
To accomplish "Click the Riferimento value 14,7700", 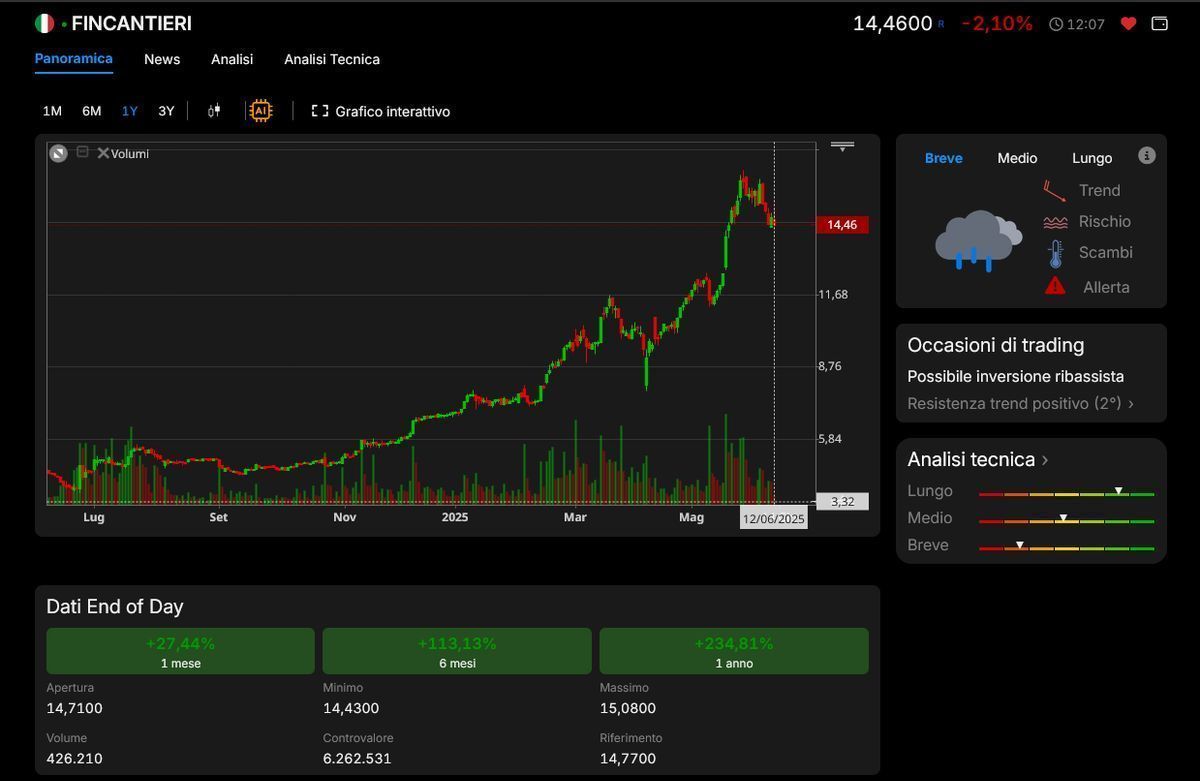I will point(628,758).
